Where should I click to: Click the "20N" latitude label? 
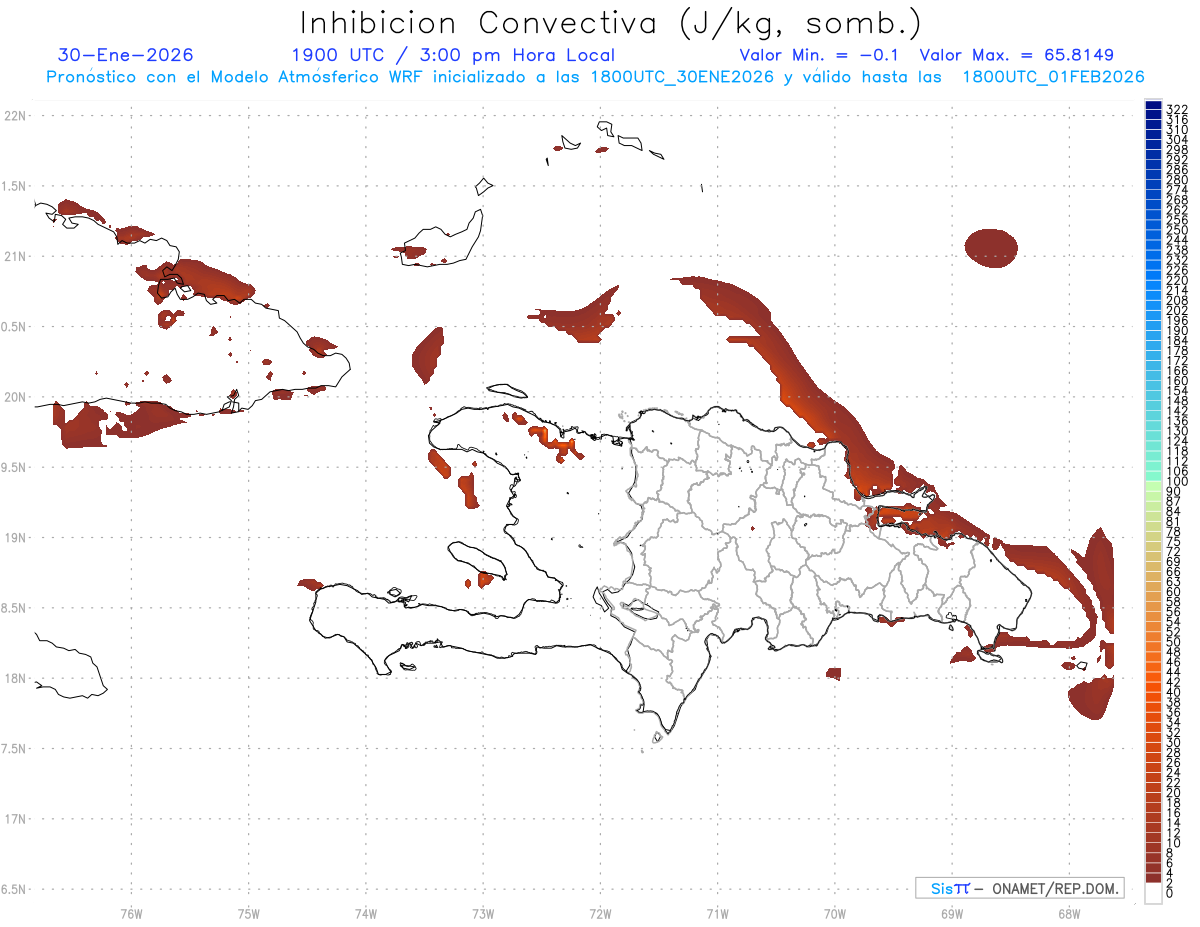[x=14, y=397]
